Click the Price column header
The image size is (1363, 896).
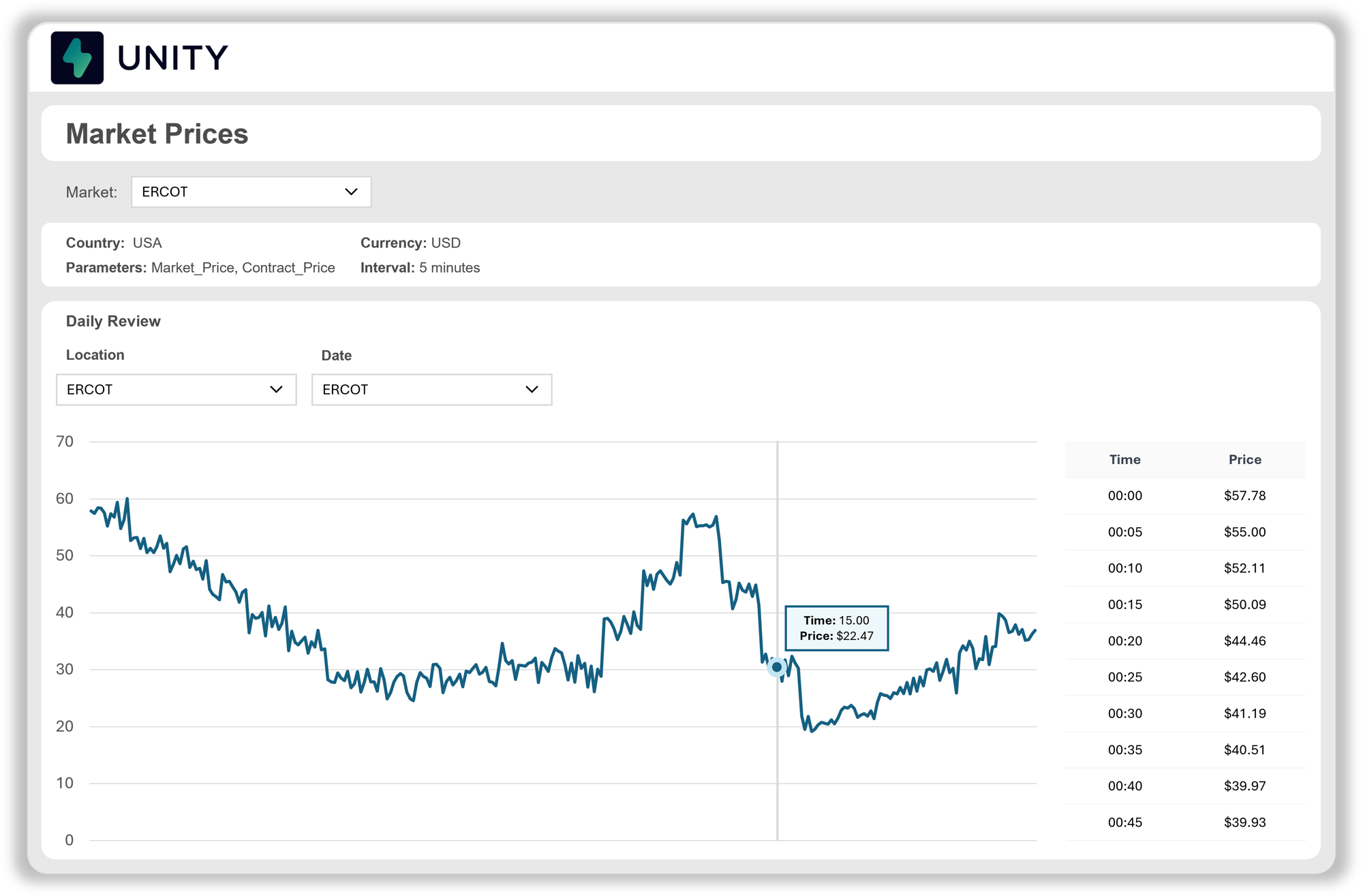tap(1244, 460)
